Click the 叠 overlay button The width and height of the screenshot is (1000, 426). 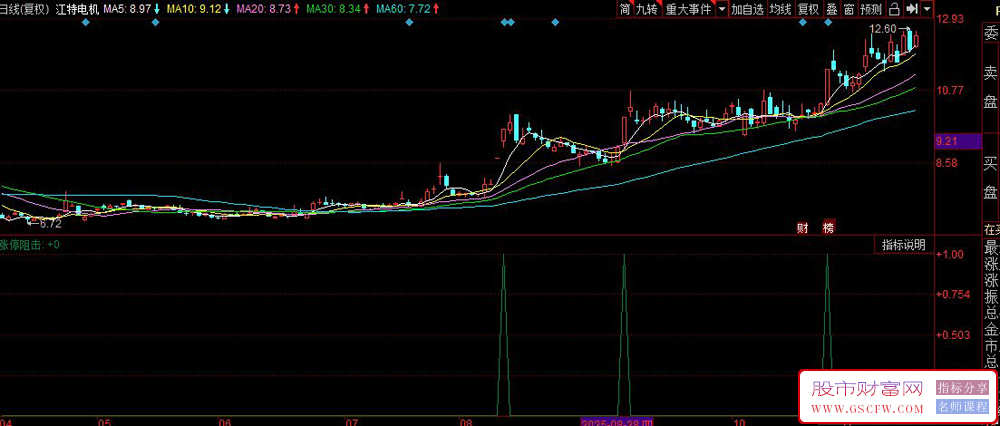click(x=832, y=9)
